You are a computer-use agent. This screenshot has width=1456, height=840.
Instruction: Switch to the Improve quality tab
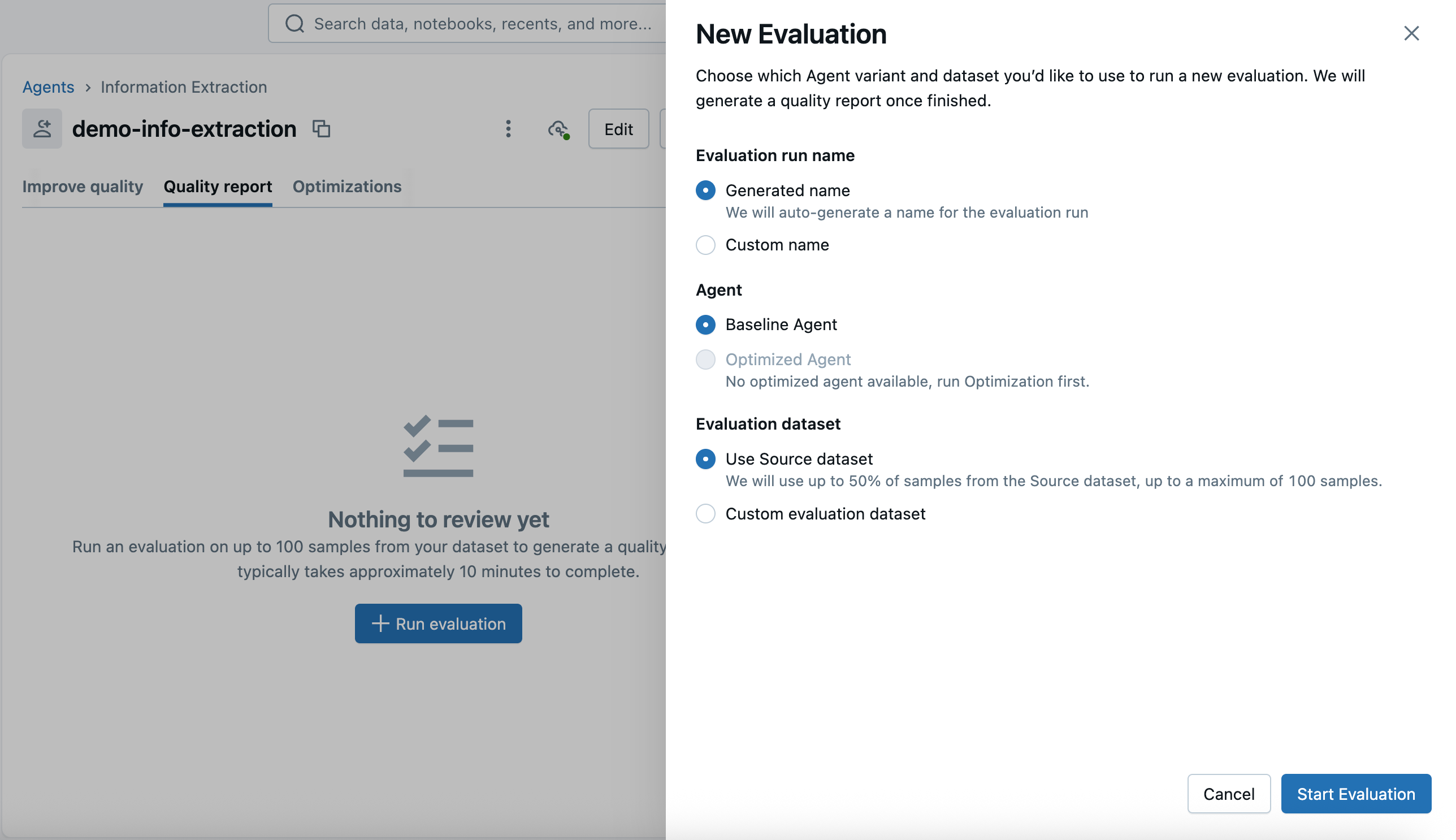pos(83,187)
